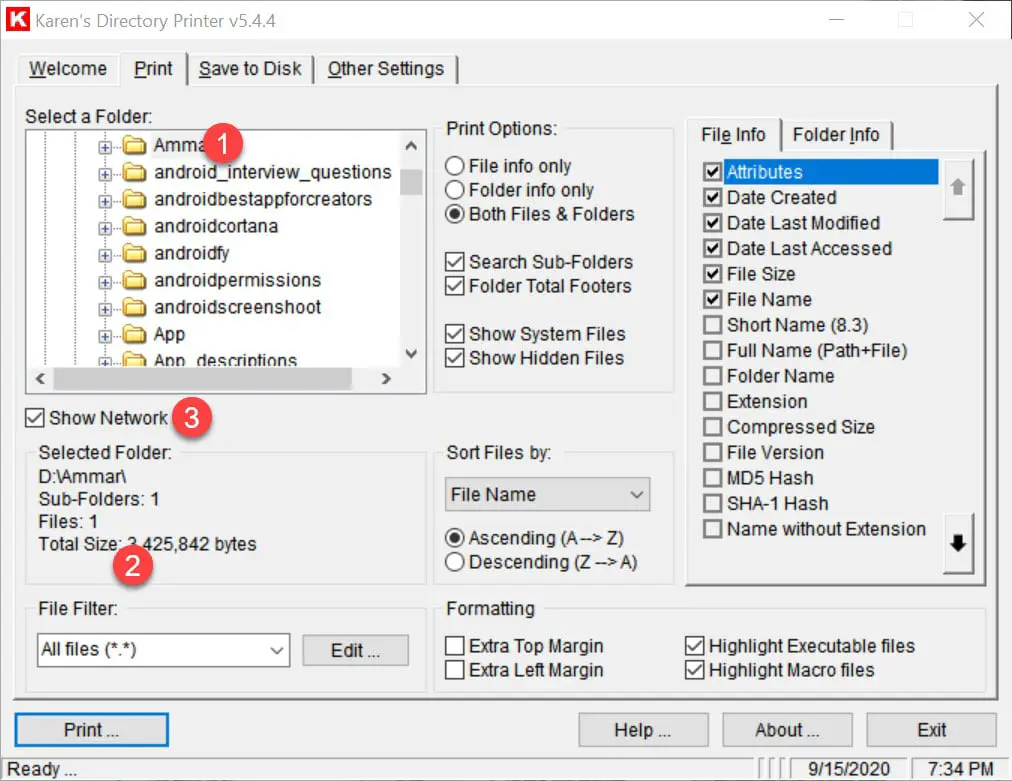Click the move-up arrow in File Info
The width and height of the screenshot is (1012, 781).
[x=958, y=188]
